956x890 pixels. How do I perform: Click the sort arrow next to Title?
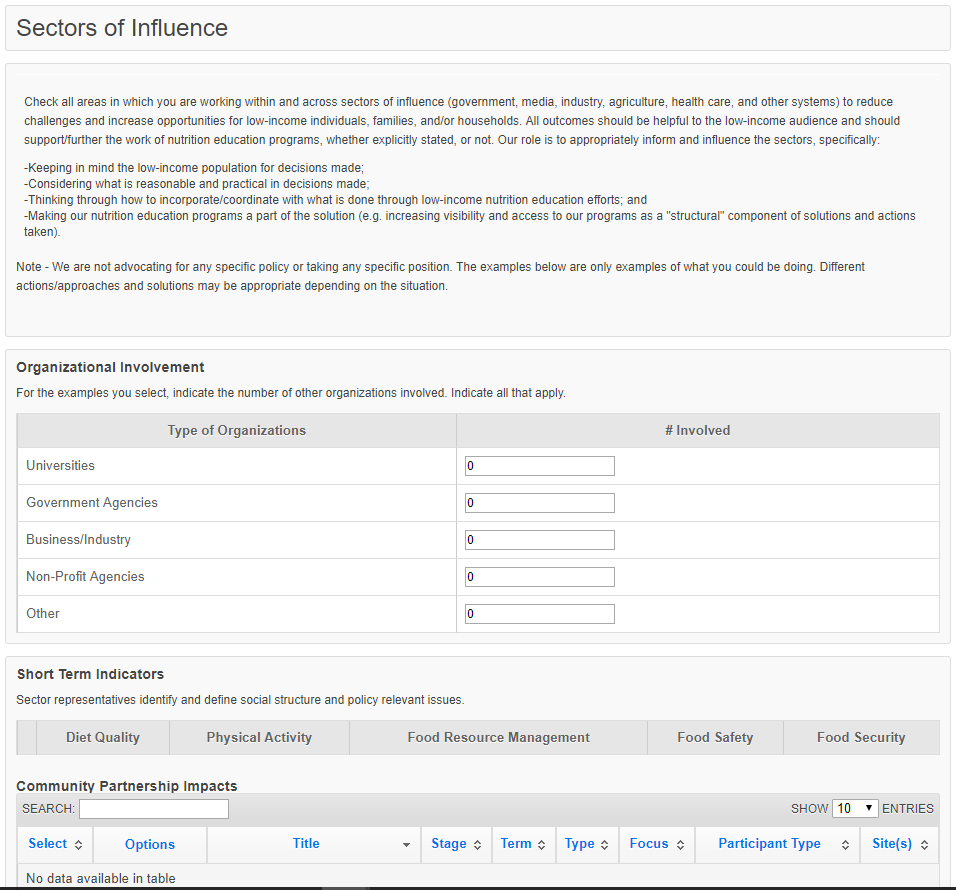(x=406, y=845)
